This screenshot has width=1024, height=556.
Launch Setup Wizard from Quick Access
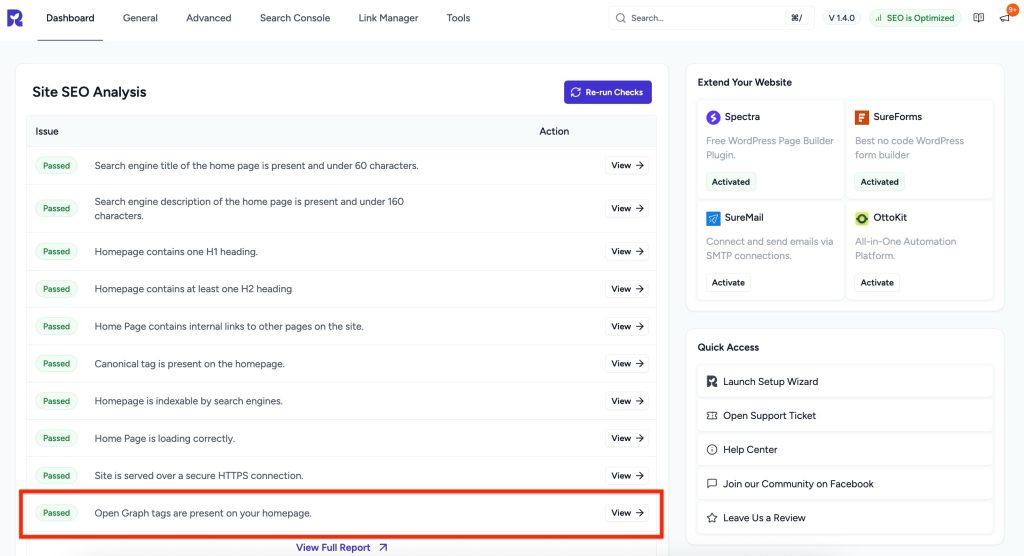pos(770,382)
